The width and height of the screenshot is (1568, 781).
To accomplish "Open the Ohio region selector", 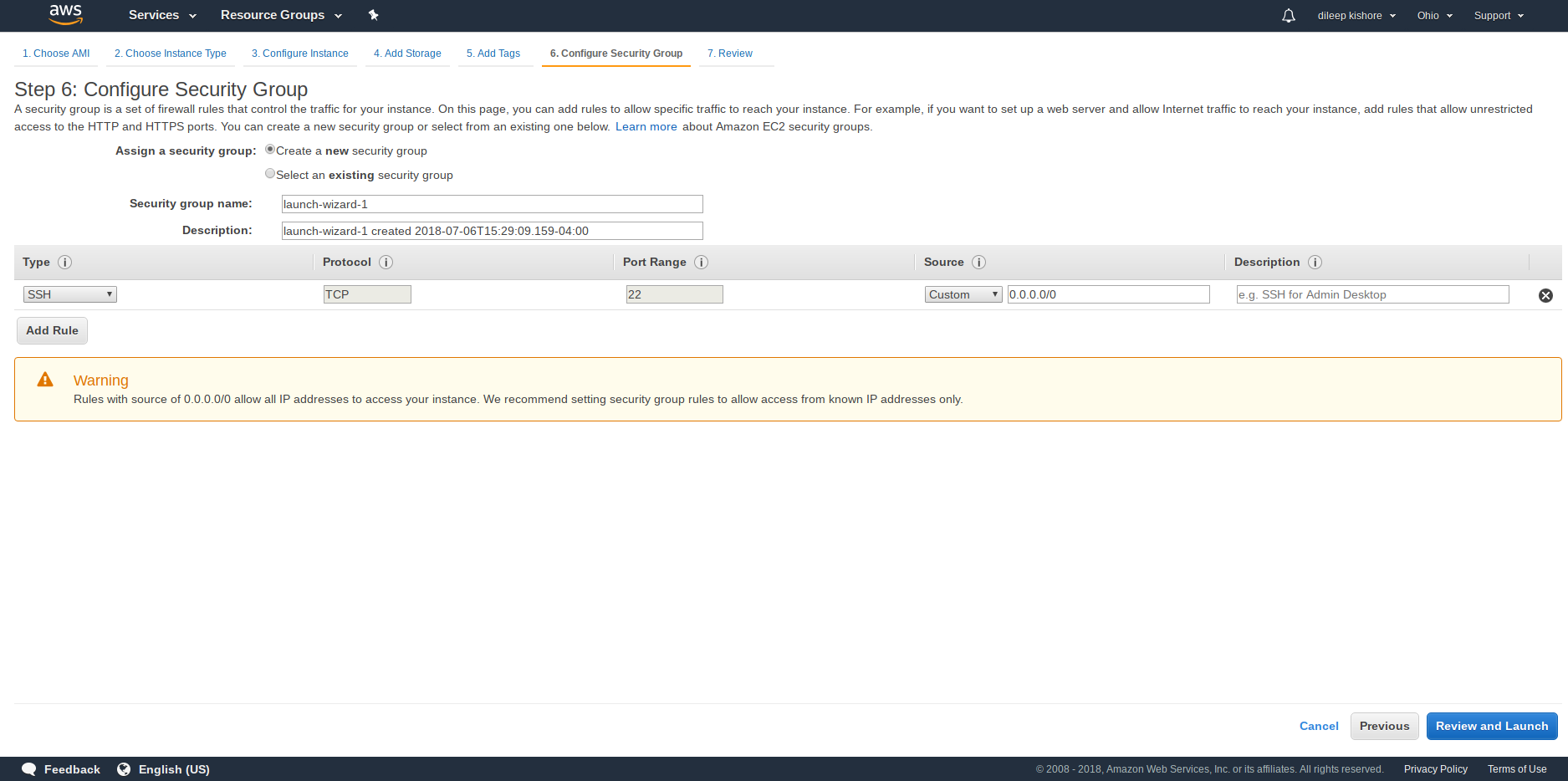I will 1435,16.
